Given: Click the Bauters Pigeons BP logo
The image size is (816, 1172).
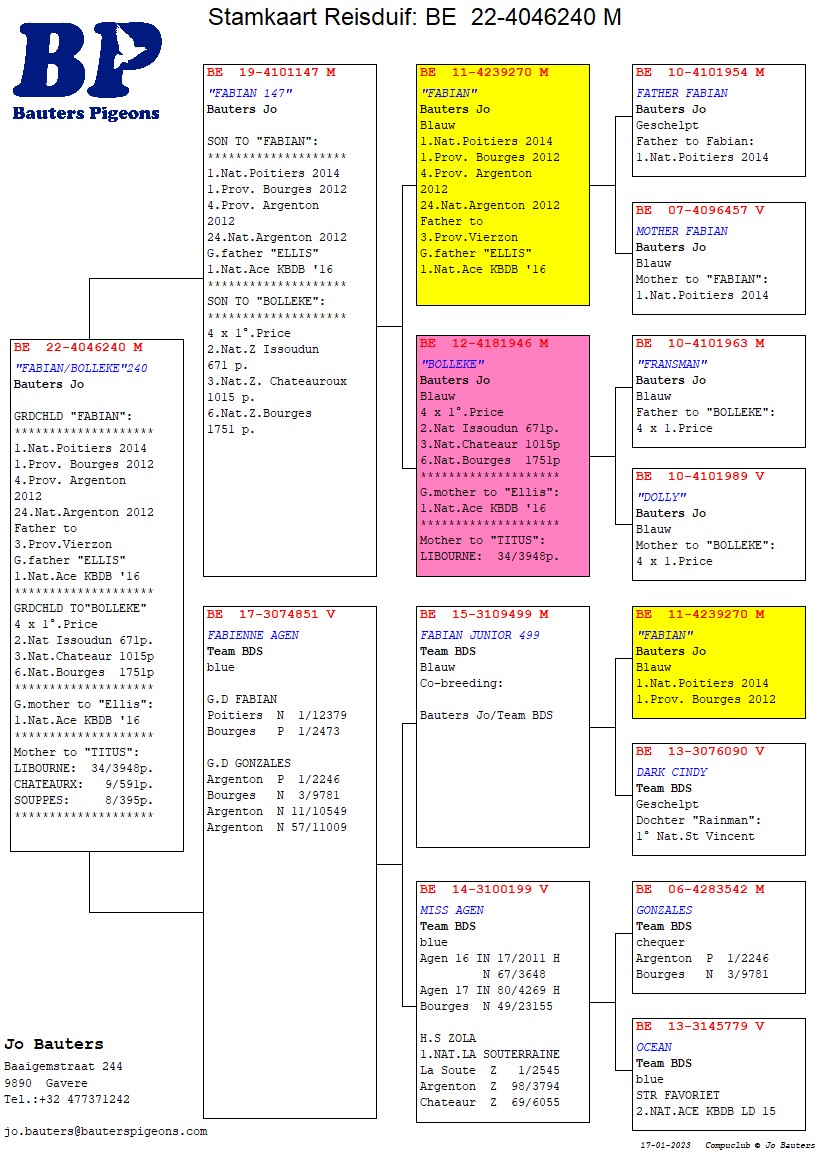Looking at the screenshot, I should coord(86,70).
